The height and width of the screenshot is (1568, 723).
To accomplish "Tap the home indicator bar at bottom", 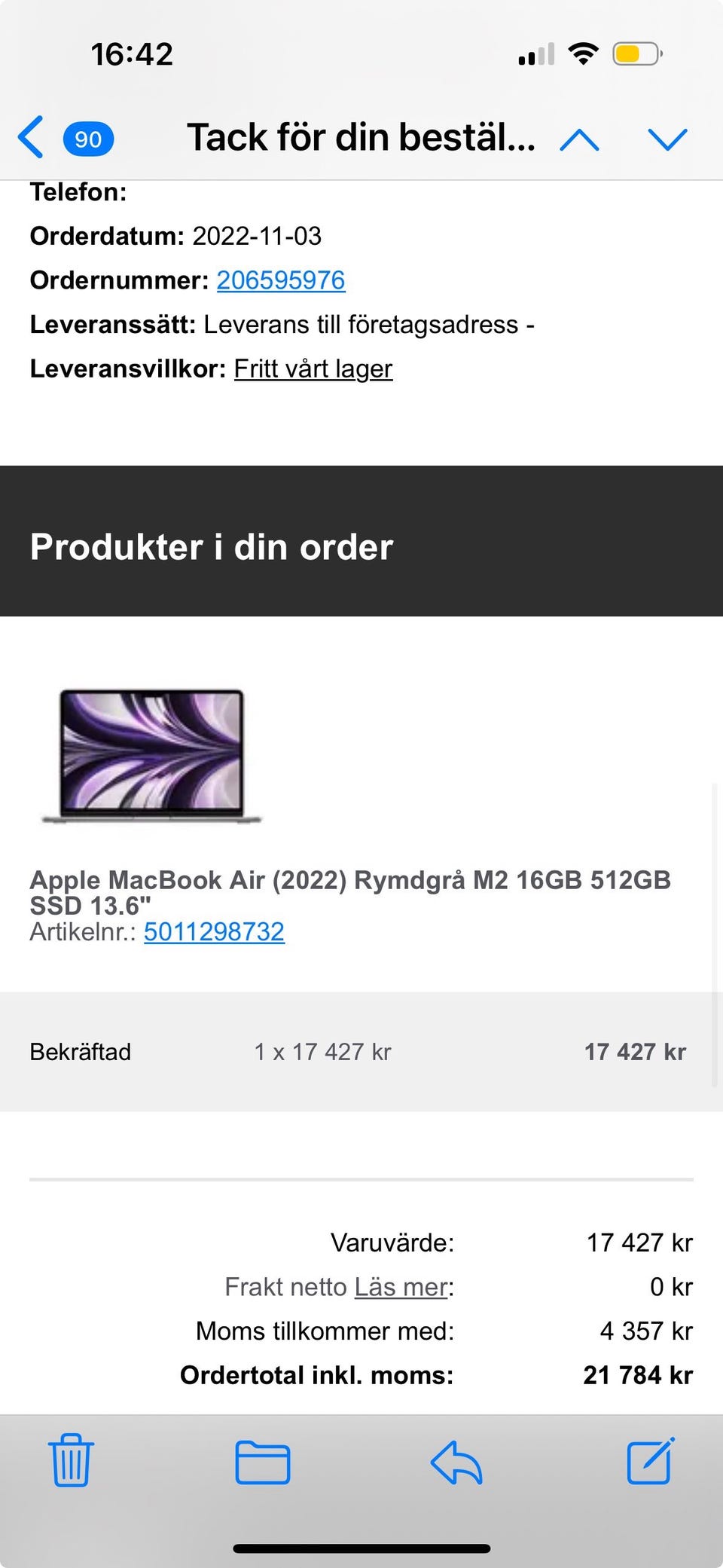I will [361, 1548].
